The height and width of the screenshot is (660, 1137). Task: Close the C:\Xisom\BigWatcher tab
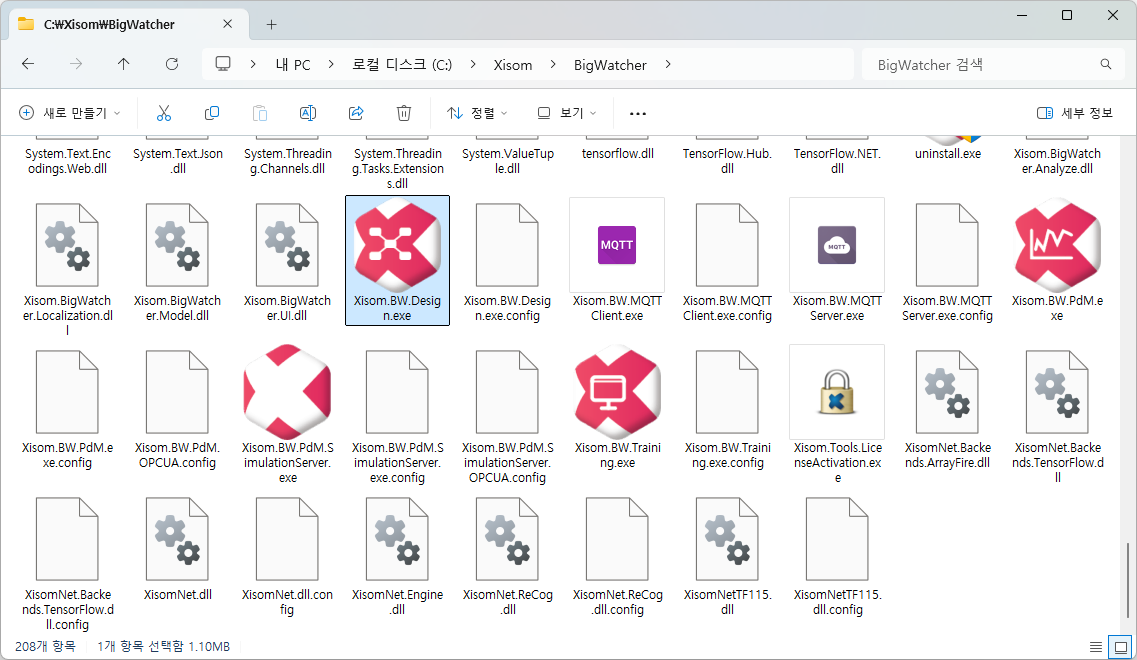227,24
